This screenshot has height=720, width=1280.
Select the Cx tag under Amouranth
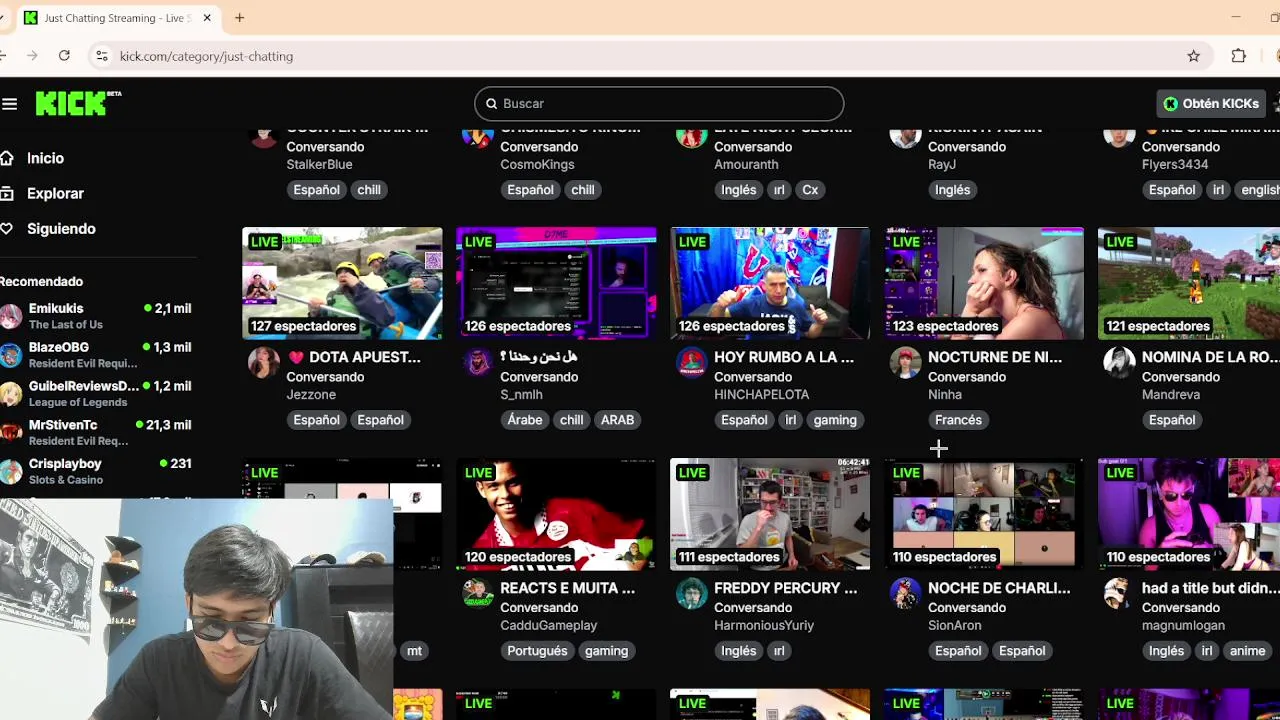[x=810, y=190]
